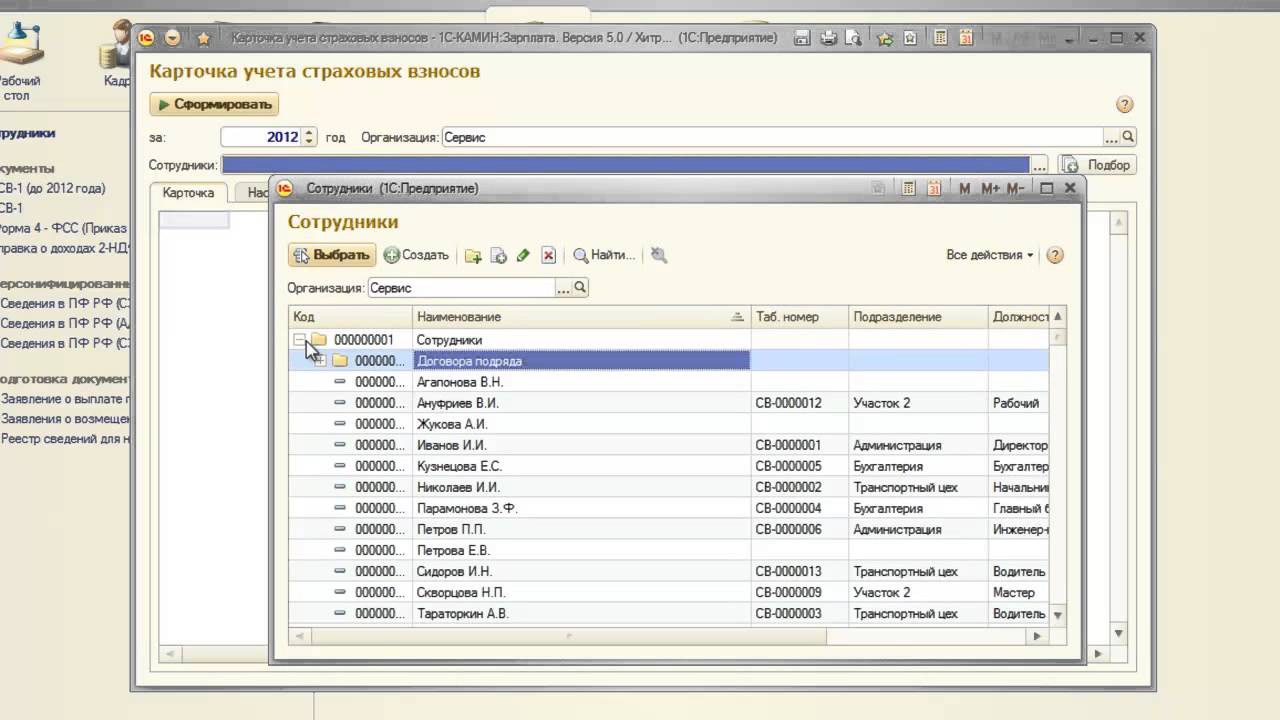The width and height of the screenshot is (1280, 720).
Task: Open the calendar from the main window title bar
Action: (x=966, y=38)
